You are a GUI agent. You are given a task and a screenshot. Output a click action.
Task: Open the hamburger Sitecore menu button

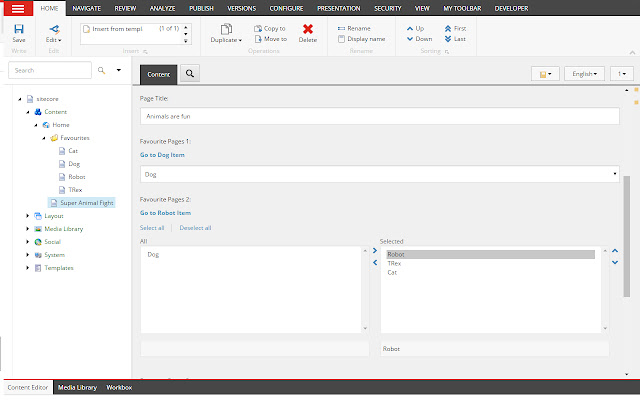pyautogui.click(x=18, y=8)
